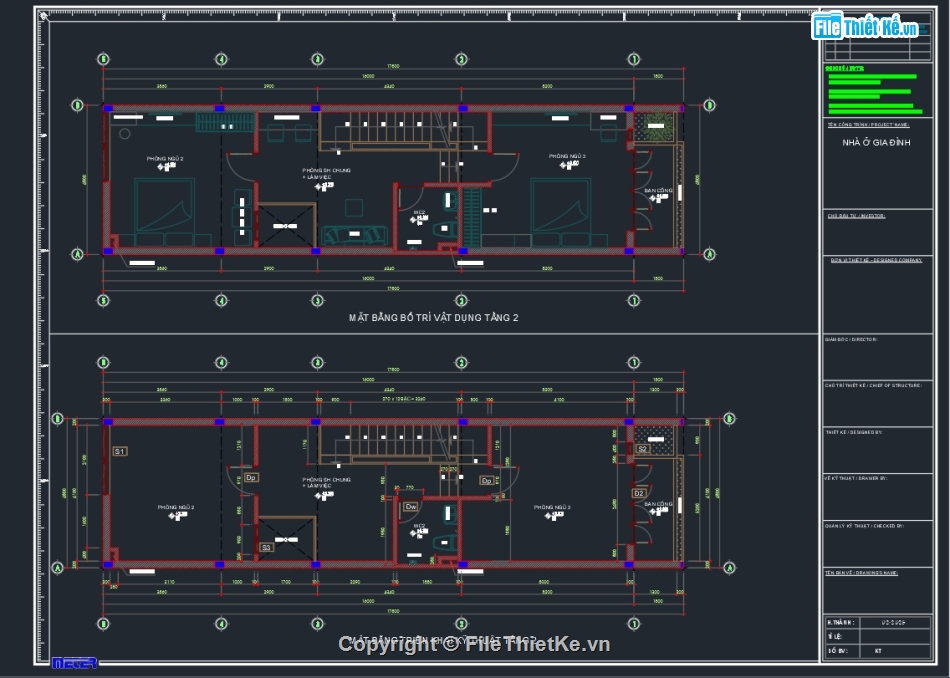Select the title MẶT BẰNG BỐ TRÍ VẬT DỤNG TẦNG 2
950x678 pixels.
(x=433, y=317)
